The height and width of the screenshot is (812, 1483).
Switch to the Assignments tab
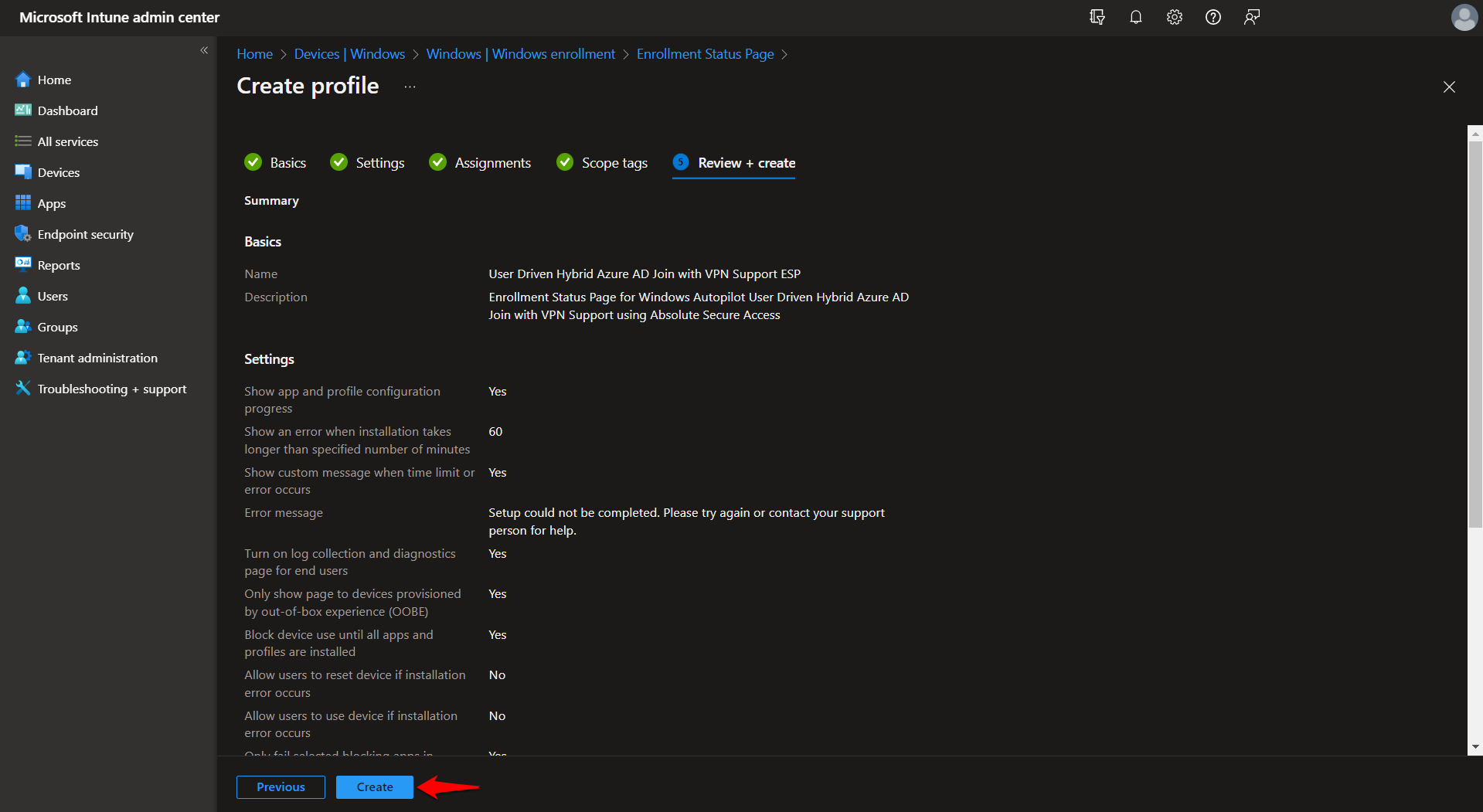492,162
